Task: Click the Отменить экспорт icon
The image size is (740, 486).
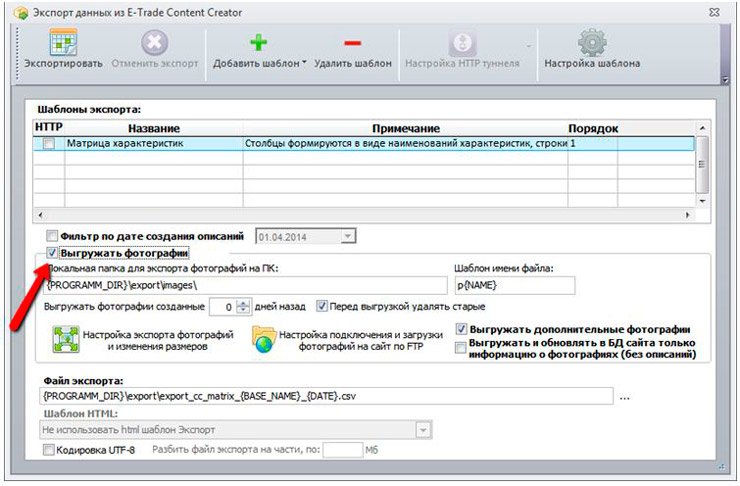Action: 154,42
